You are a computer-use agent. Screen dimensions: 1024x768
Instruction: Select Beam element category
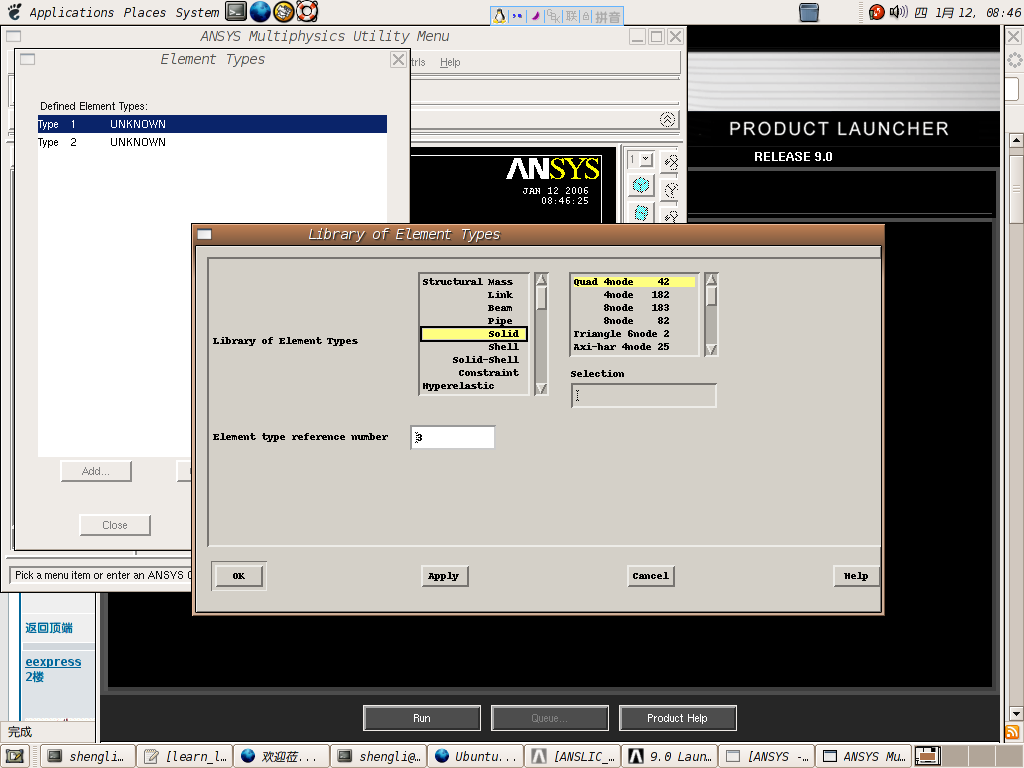[x=474, y=308]
